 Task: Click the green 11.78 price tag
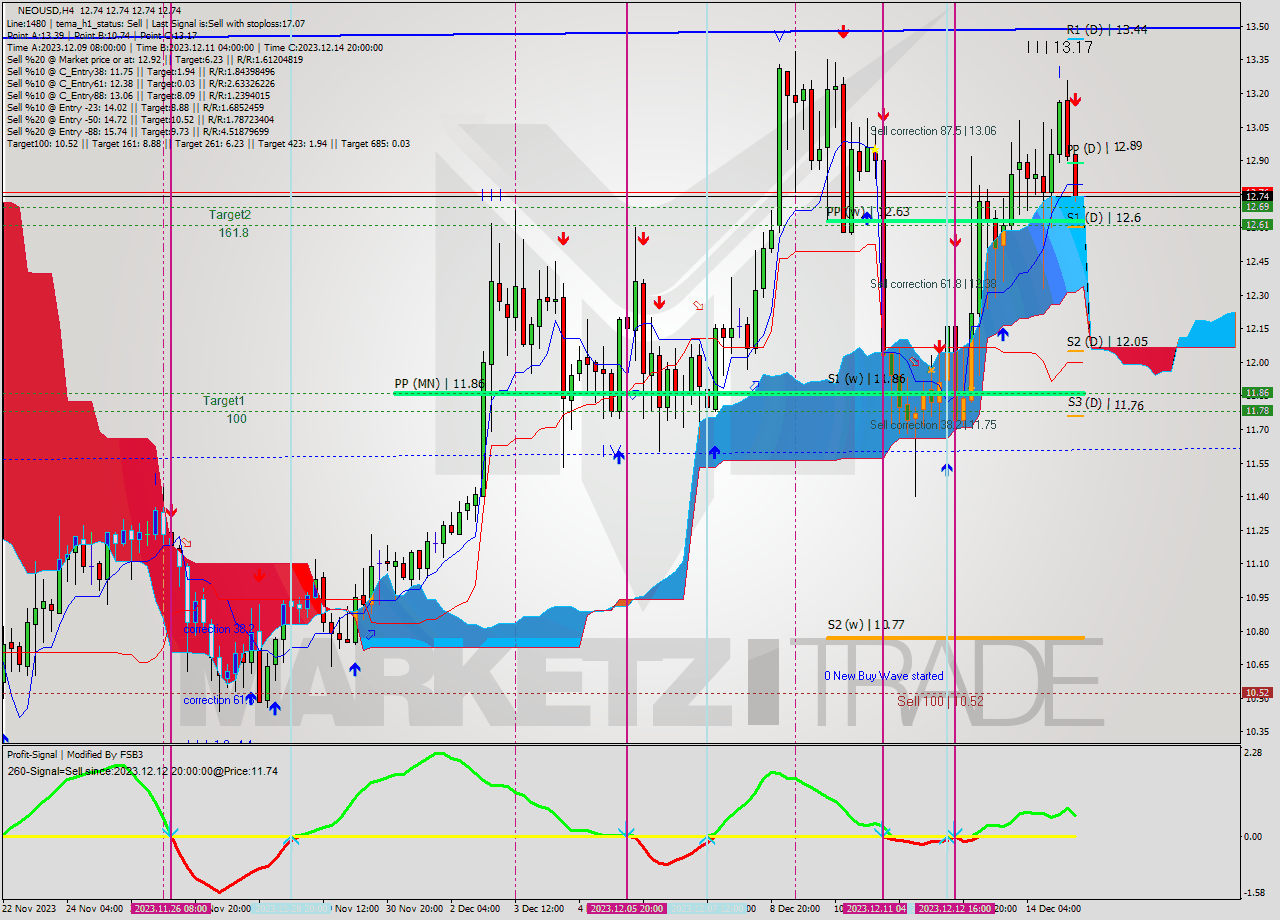1257,411
